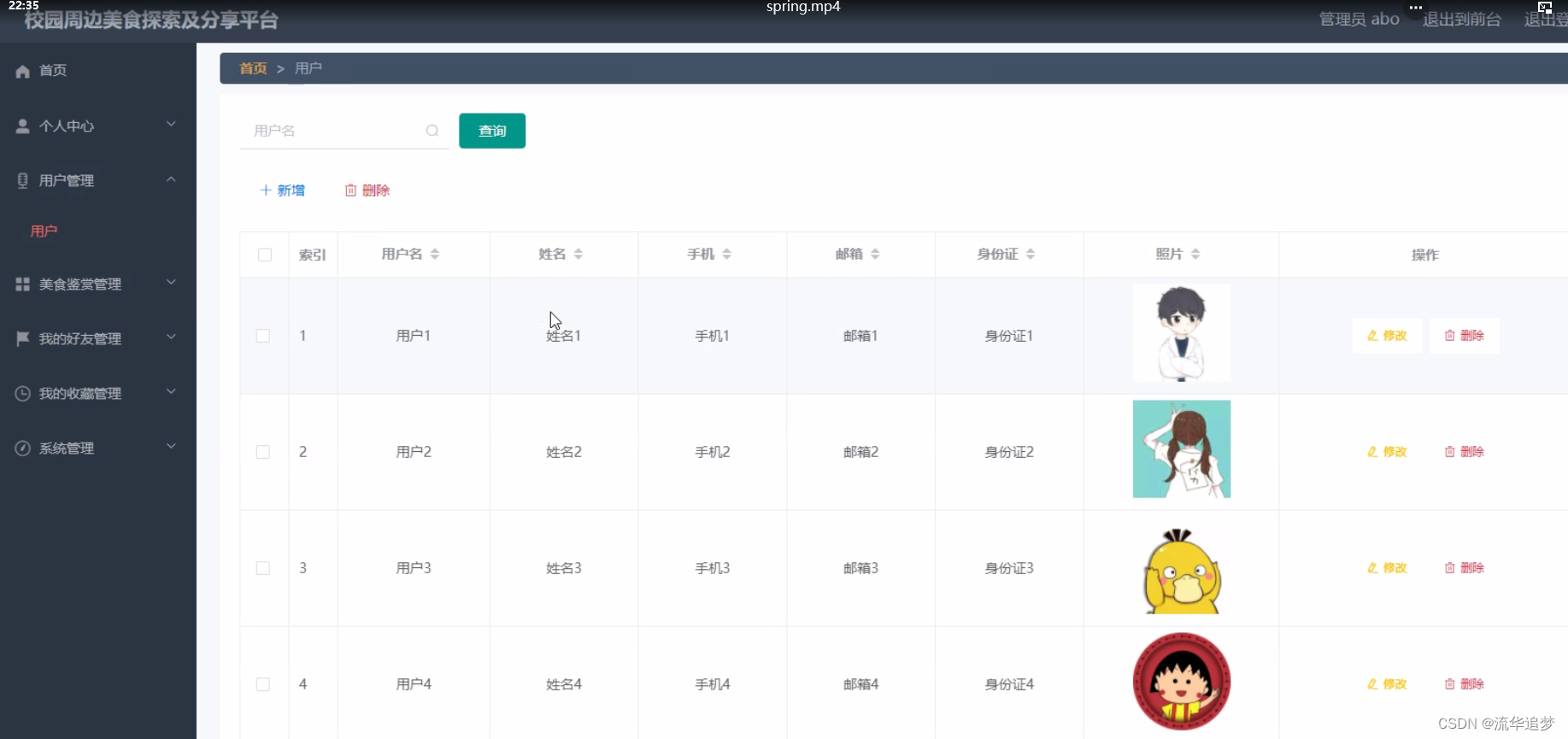Screen dimensions: 1568x739
Task: Click the 美食鉴赏管理 grid icon
Action: point(23,284)
